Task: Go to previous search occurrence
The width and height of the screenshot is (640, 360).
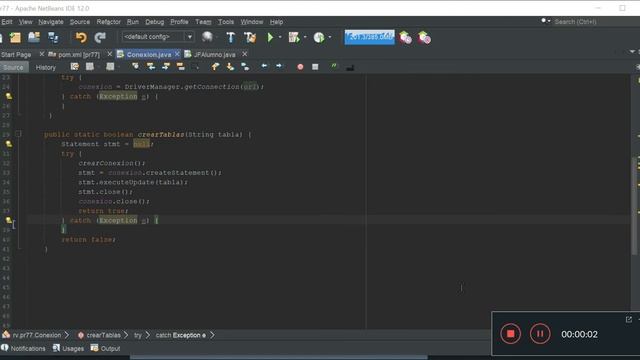Action: [151, 66]
